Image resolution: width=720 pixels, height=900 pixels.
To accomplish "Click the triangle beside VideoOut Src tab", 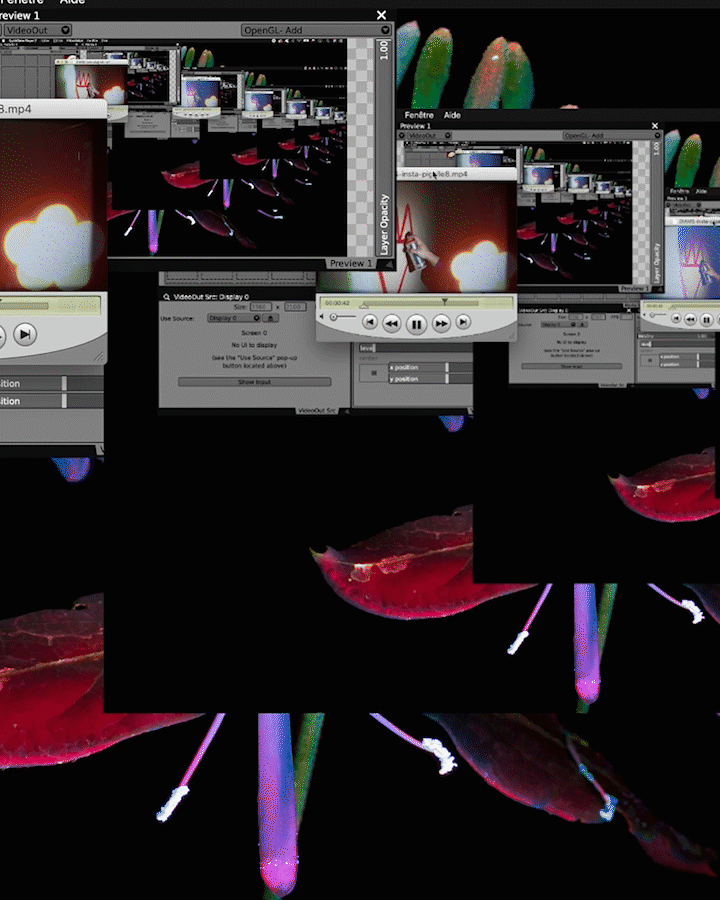I will pos(346,410).
